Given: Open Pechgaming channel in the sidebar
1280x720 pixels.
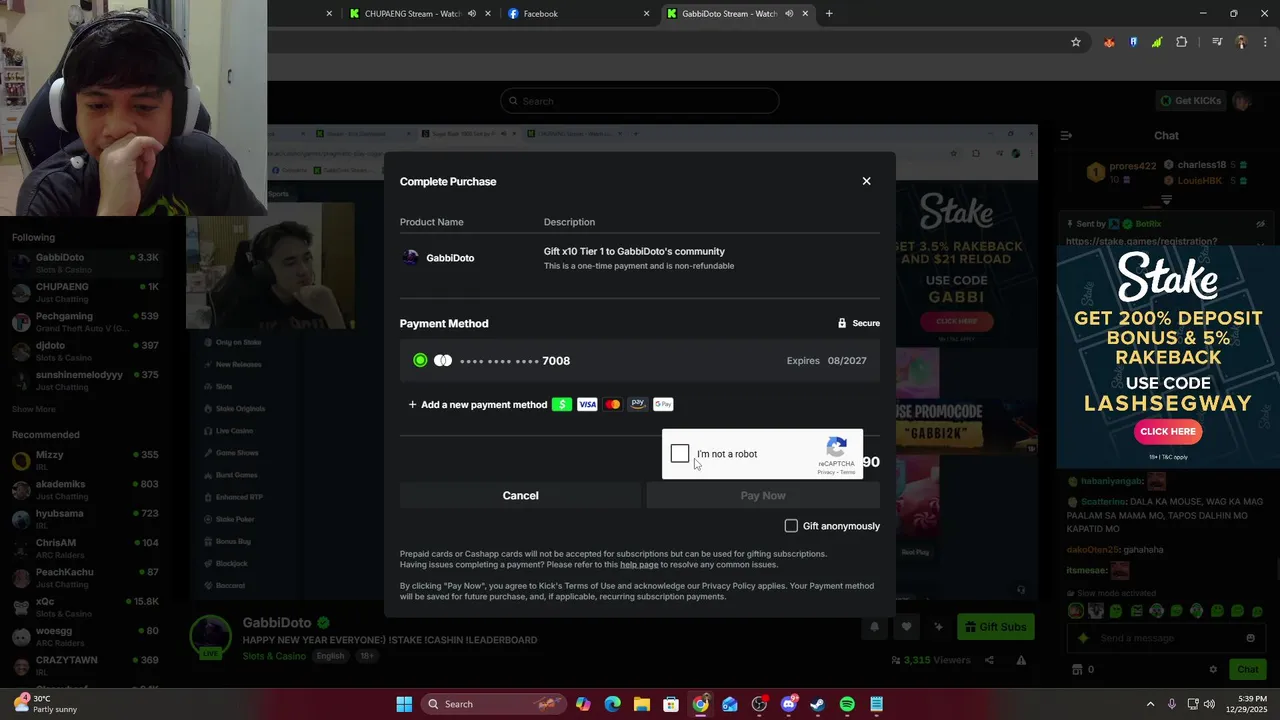Looking at the screenshot, I should click(x=90, y=322).
